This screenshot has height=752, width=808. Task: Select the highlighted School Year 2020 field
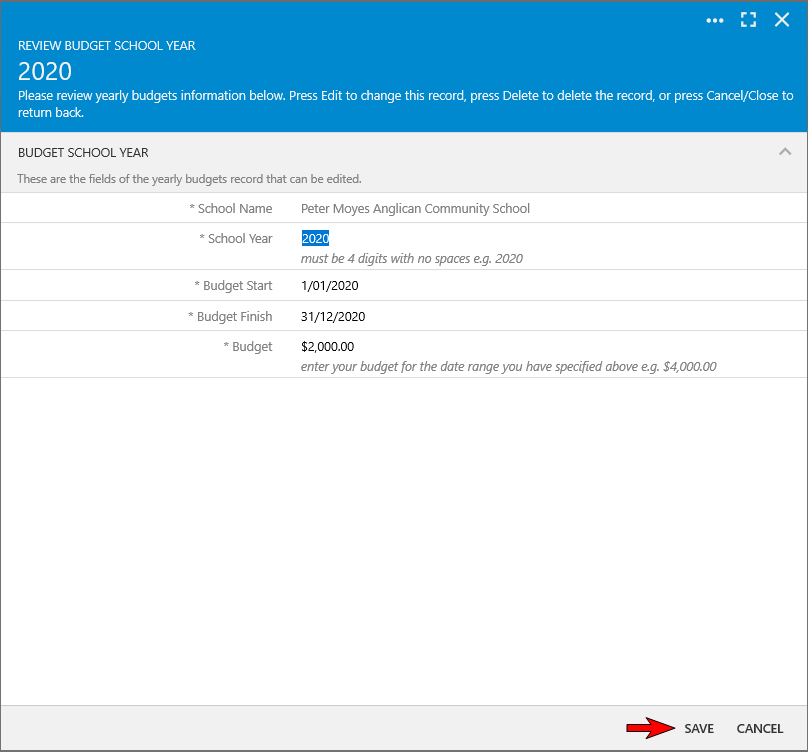click(x=316, y=239)
